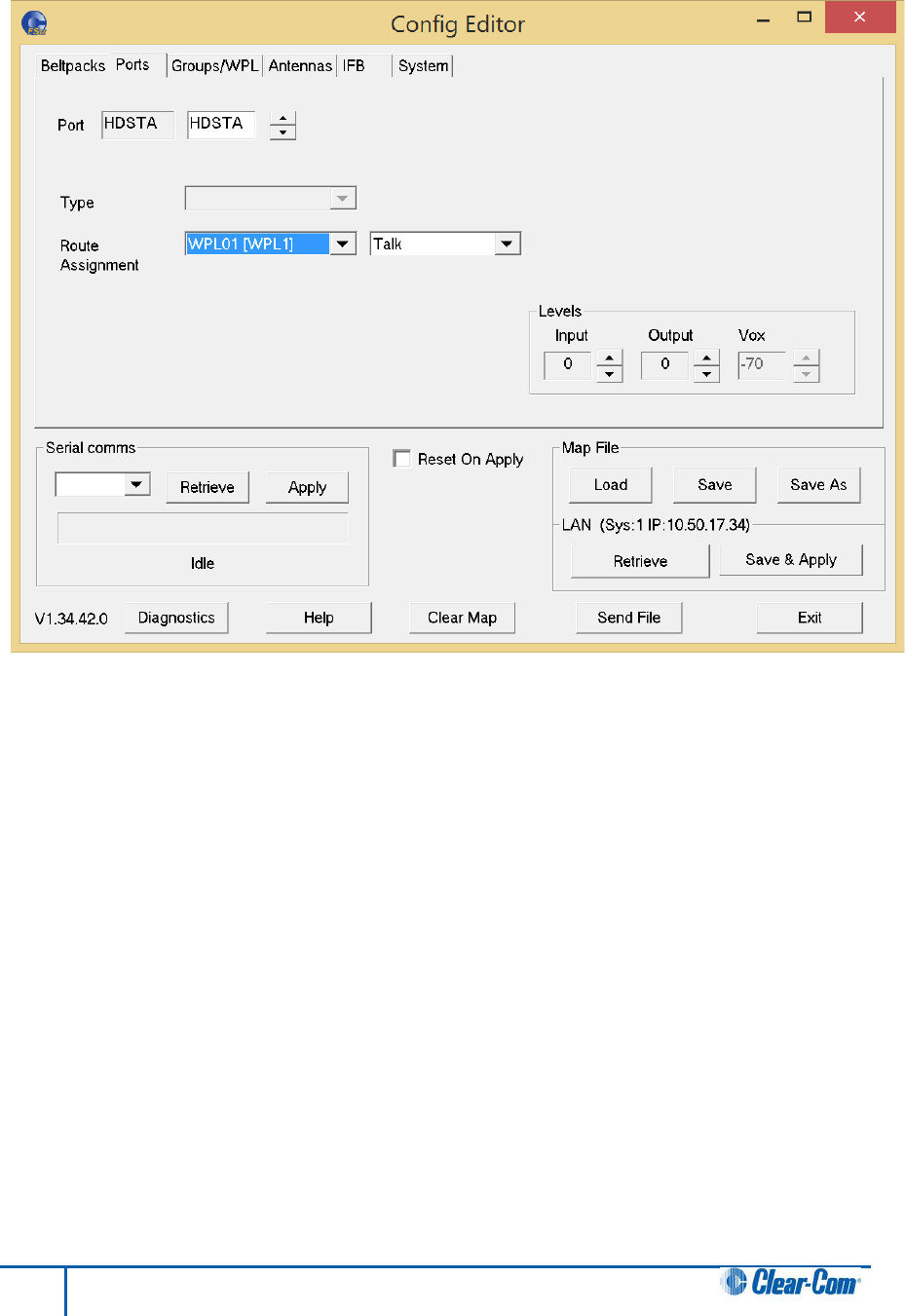Click the Idle status text
Image resolution: width=905 pixels, height=1316 pixels.
point(203,563)
